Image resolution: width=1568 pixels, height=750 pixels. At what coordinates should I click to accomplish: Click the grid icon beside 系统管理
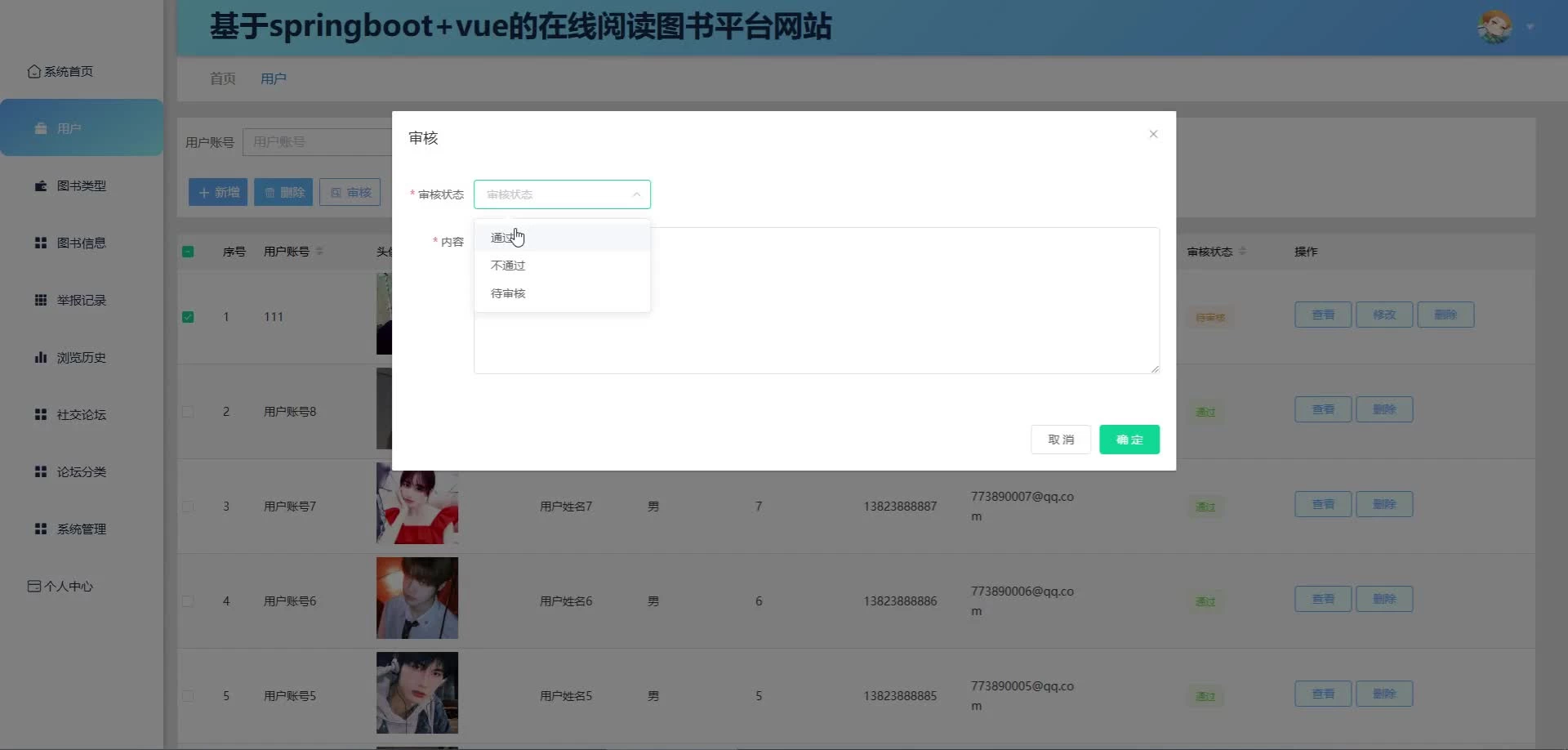point(41,529)
